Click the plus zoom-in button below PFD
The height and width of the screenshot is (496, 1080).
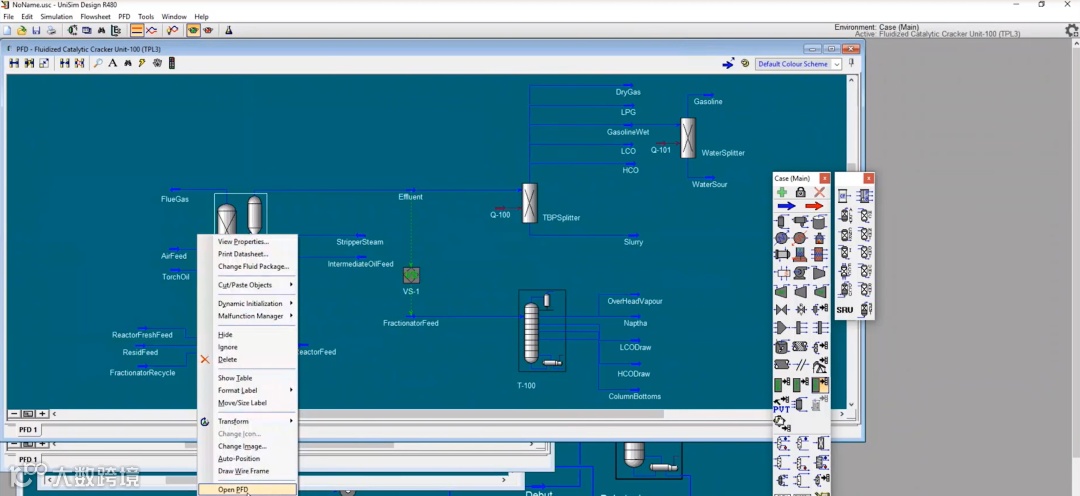[x=42, y=414]
